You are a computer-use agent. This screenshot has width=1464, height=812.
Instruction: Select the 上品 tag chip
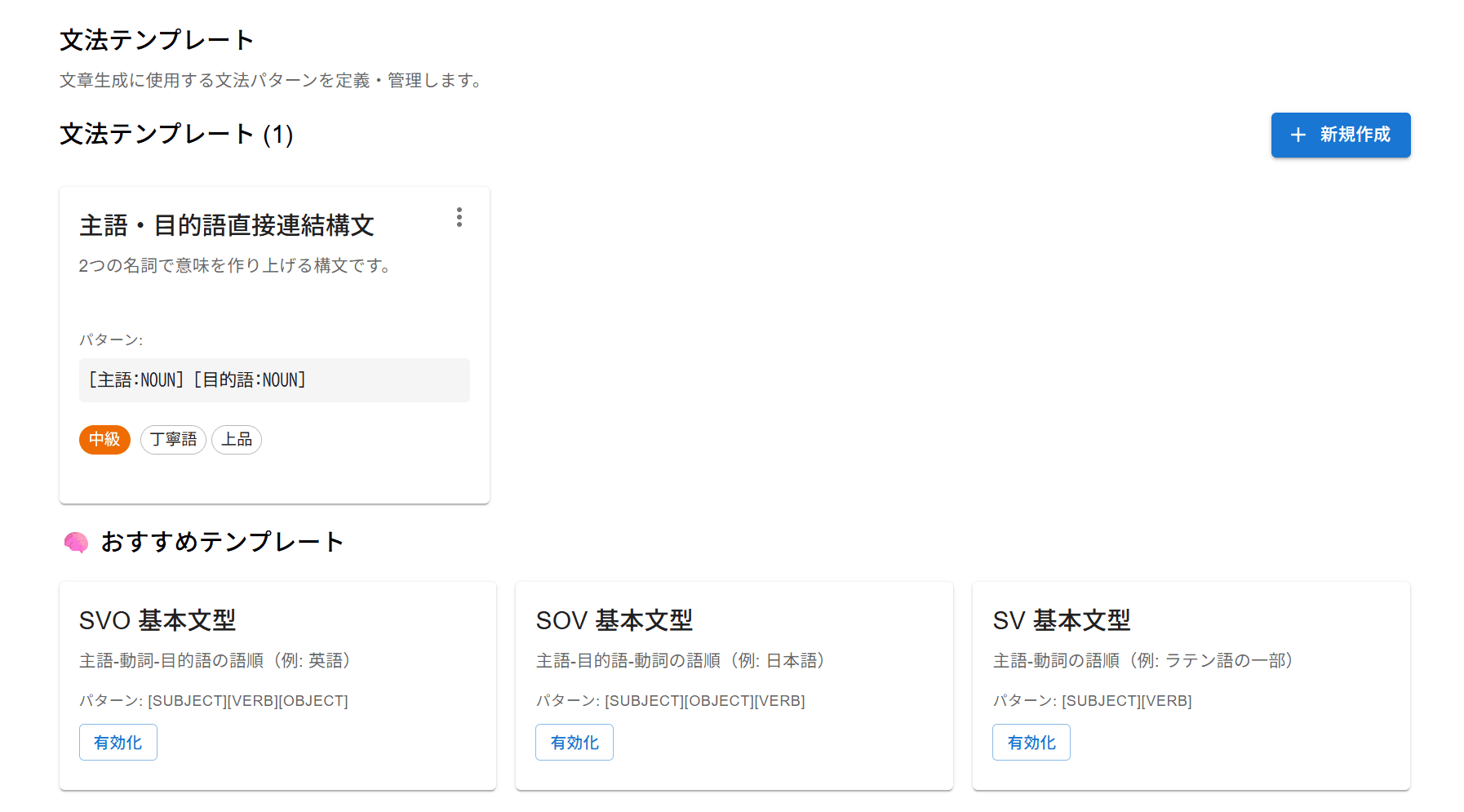tap(237, 440)
